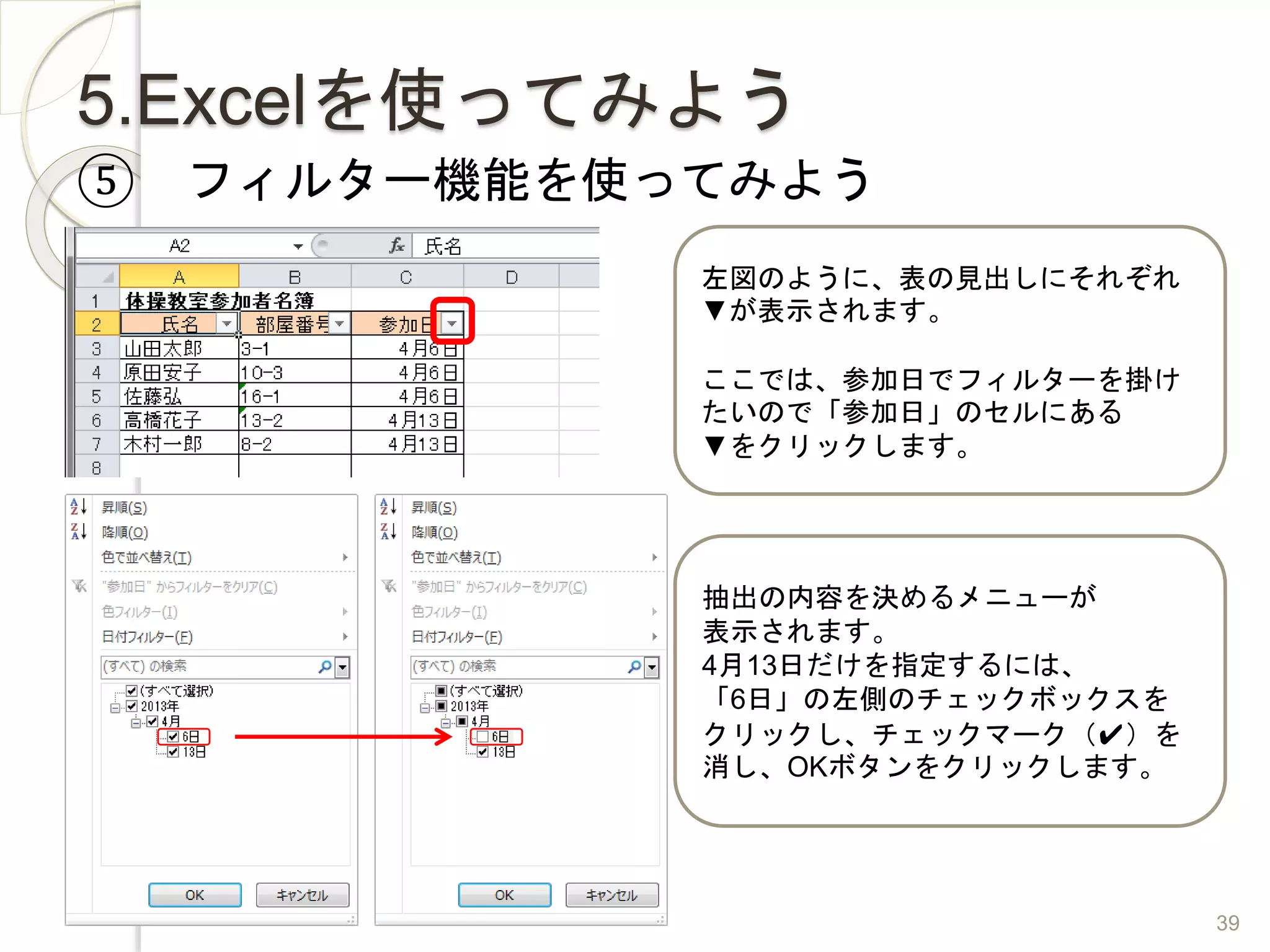The image size is (1270, 952).
Task: Click descending sort icon in right filter menu
Action: point(388,532)
